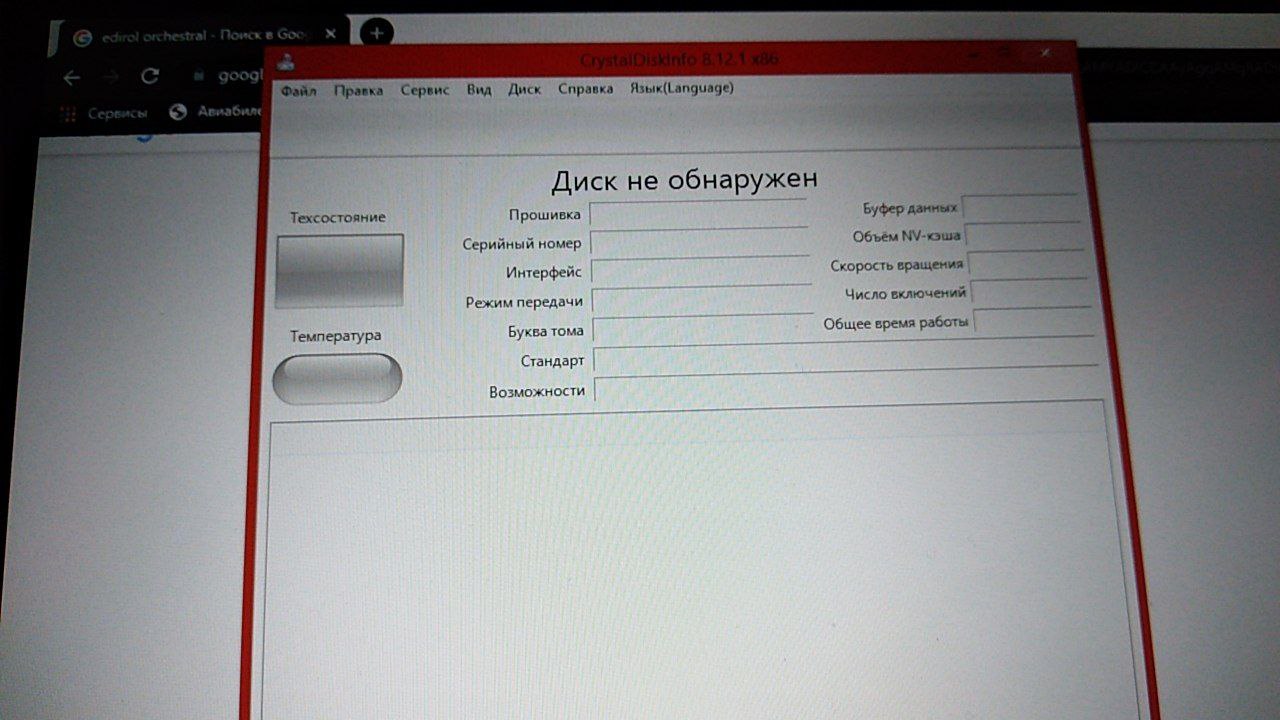Click the Режим передачи field

coord(702,299)
